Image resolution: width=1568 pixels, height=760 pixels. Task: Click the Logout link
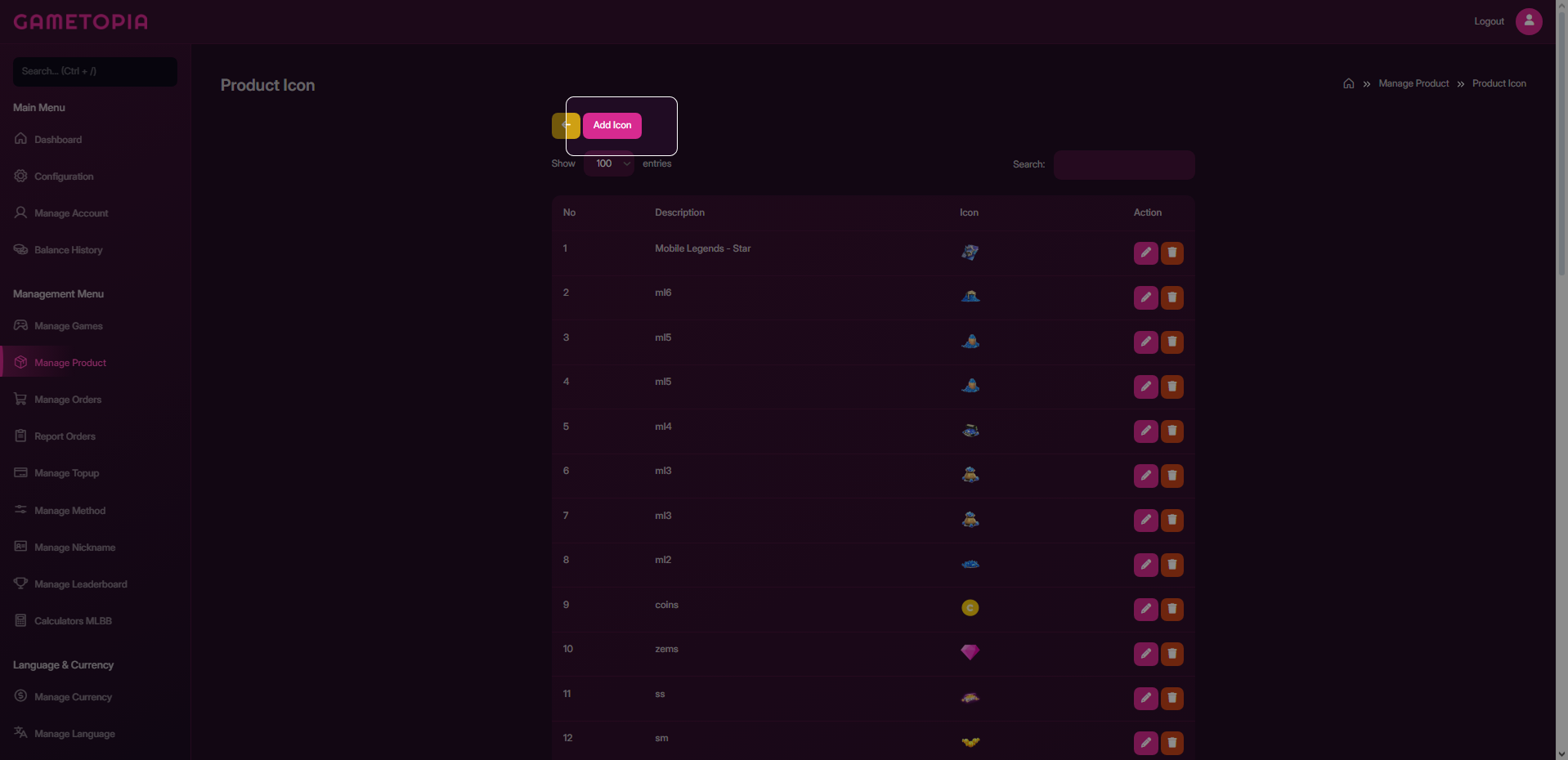coord(1489,21)
